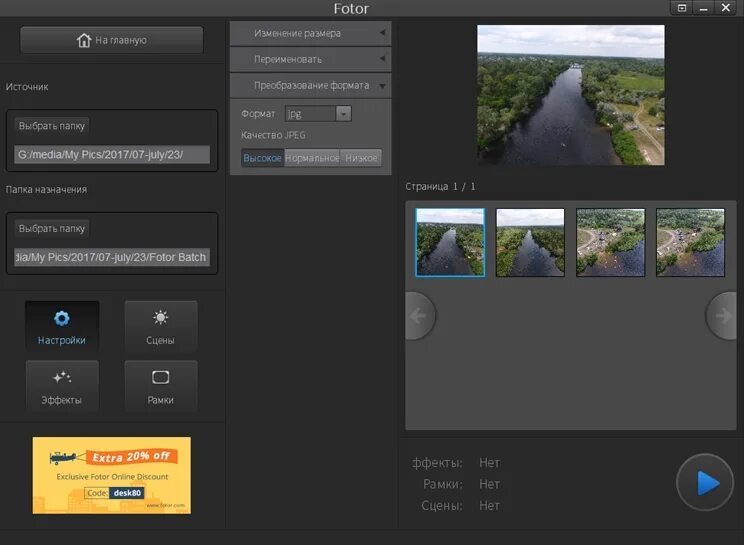Click the sun icon of Сцены
Screen dimensions: 744x545
(x=160, y=317)
